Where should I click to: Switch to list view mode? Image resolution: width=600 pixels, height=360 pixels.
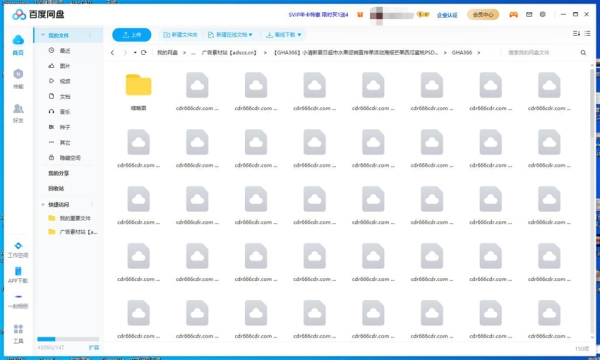point(587,34)
